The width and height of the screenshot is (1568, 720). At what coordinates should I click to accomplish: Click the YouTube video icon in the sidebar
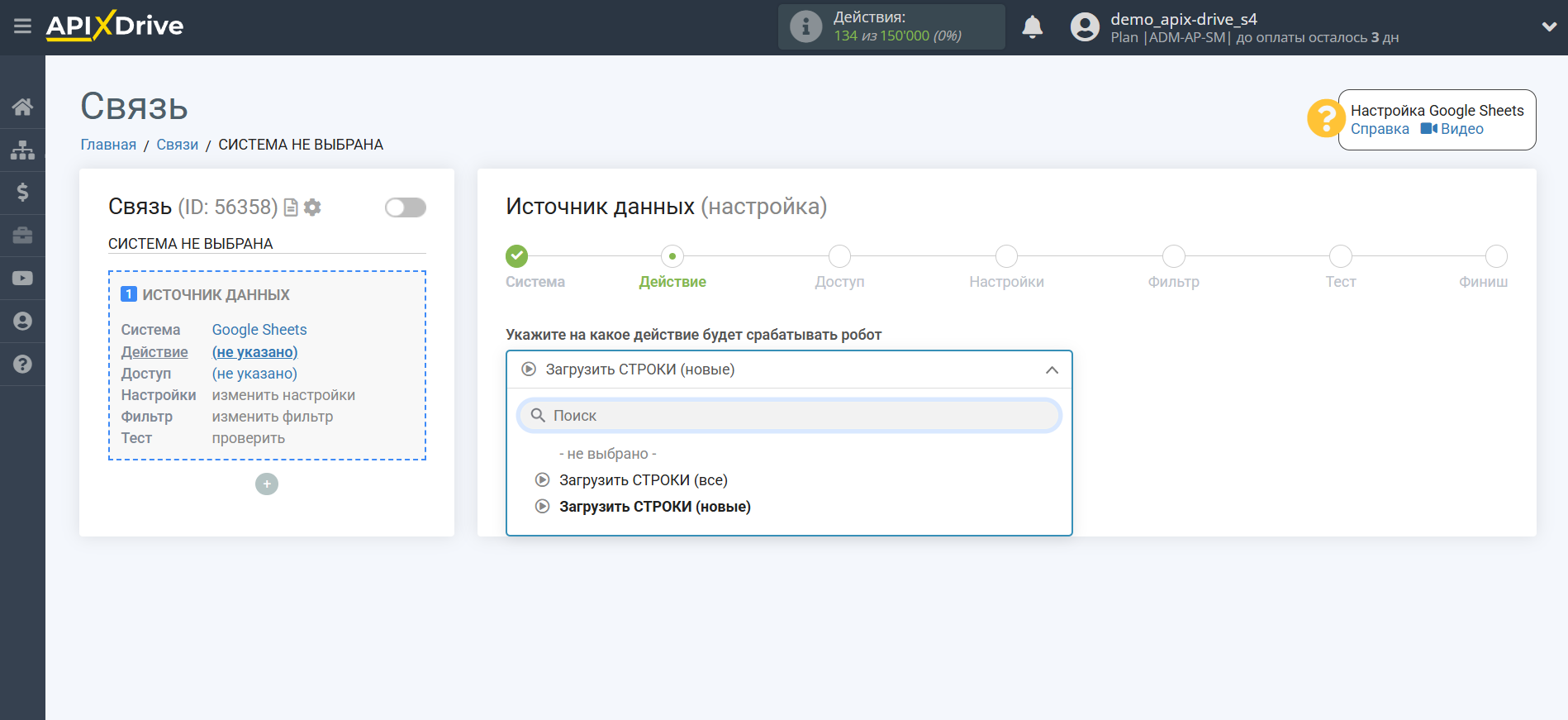coord(22,279)
